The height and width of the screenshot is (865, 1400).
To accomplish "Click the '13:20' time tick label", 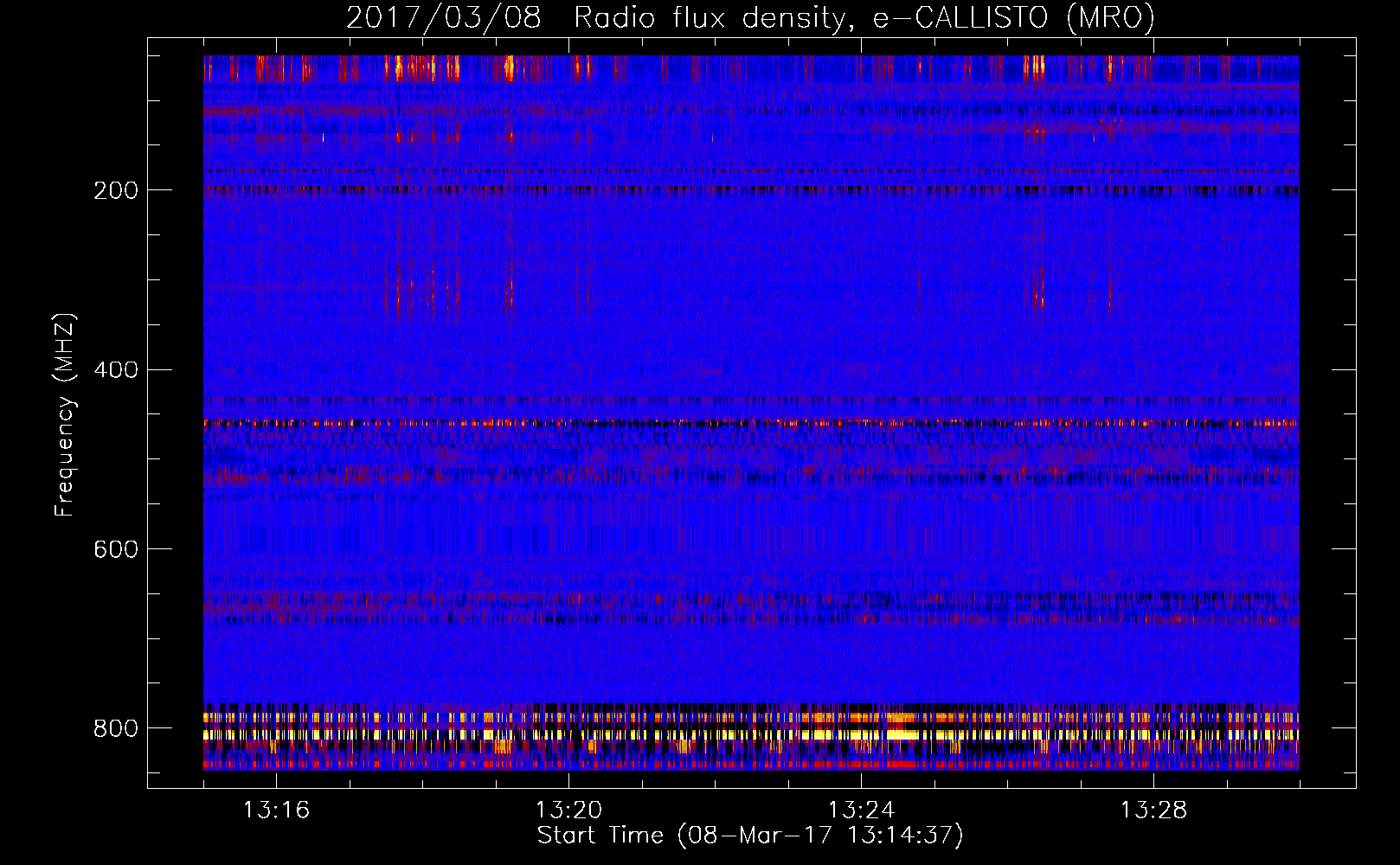I will coord(568,811).
